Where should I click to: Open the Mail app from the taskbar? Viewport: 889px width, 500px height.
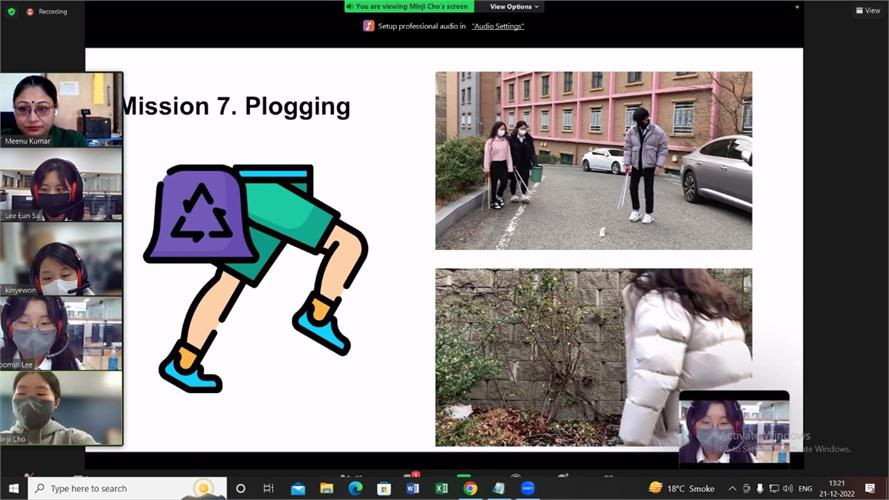click(x=297, y=489)
